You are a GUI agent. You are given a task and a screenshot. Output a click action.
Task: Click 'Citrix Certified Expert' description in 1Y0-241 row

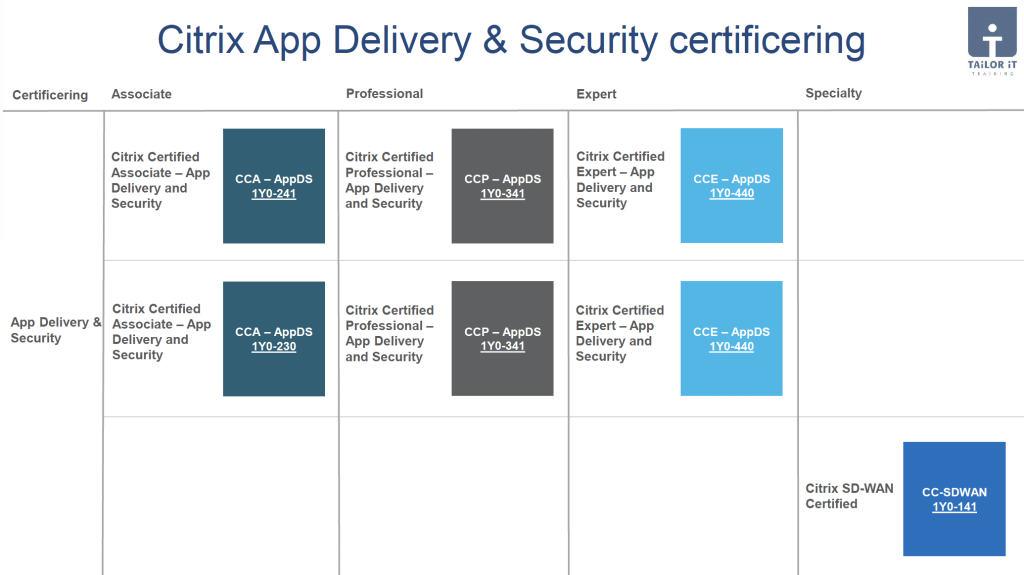click(620, 180)
